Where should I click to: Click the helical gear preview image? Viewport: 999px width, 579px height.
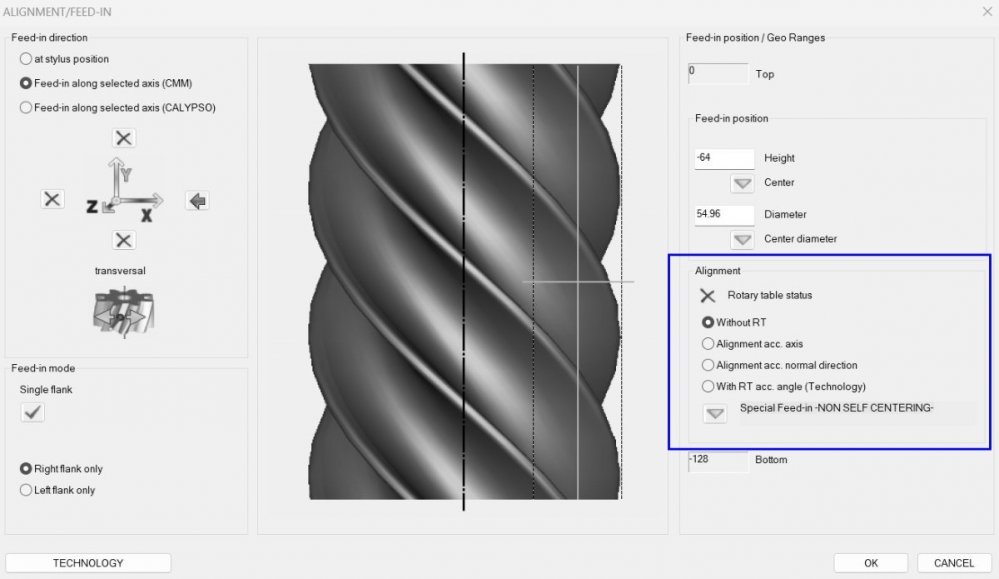[464, 285]
